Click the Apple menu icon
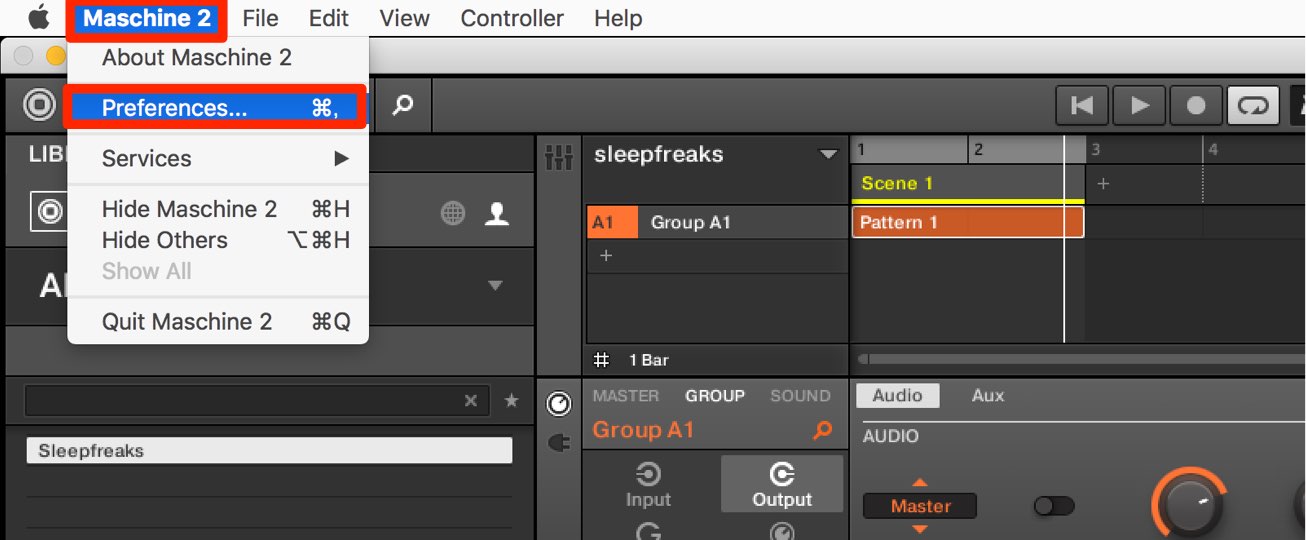This screenshot has height=540, width=1306. tap(38, 18)
